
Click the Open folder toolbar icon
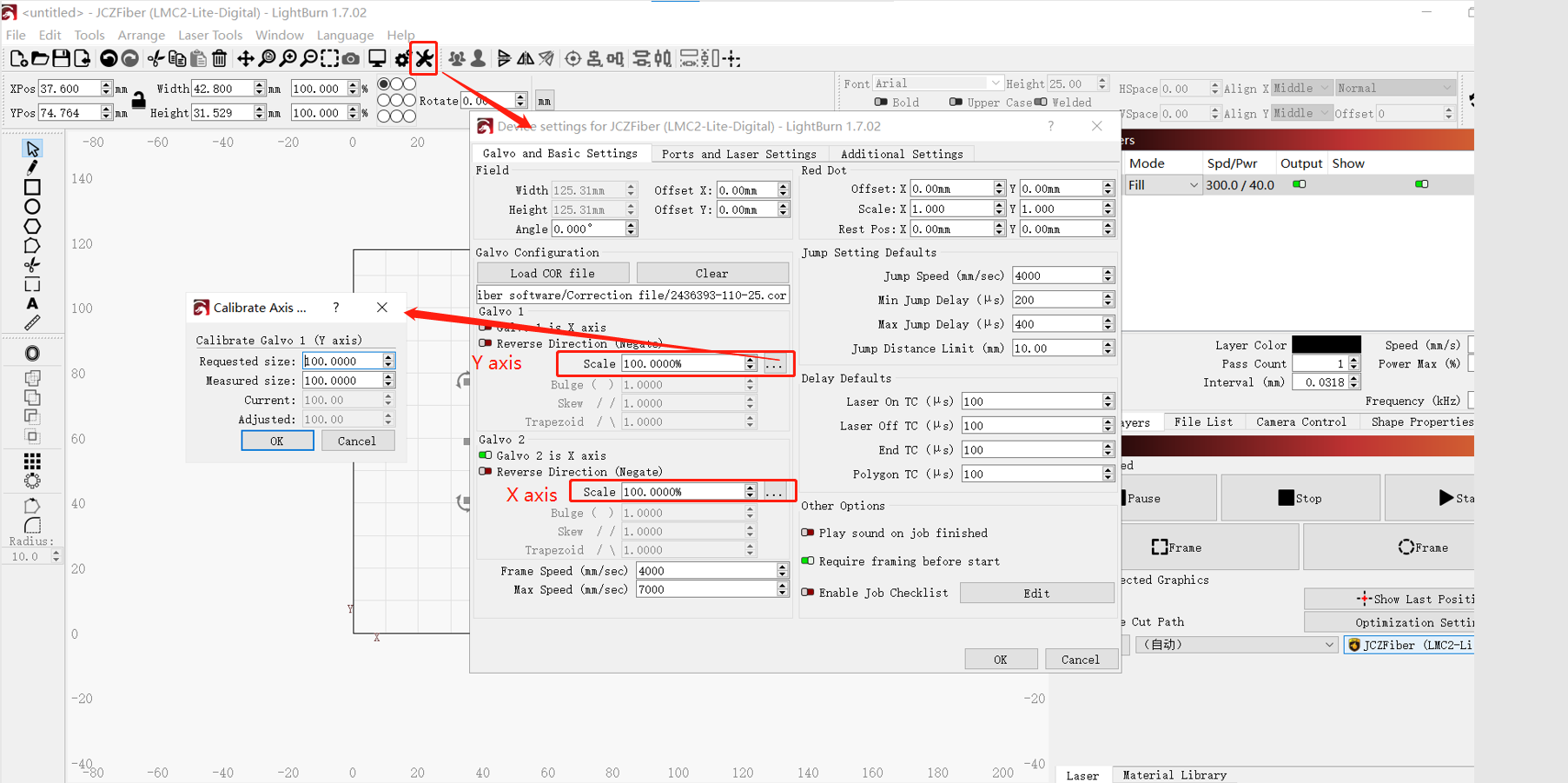pos(40,59)
